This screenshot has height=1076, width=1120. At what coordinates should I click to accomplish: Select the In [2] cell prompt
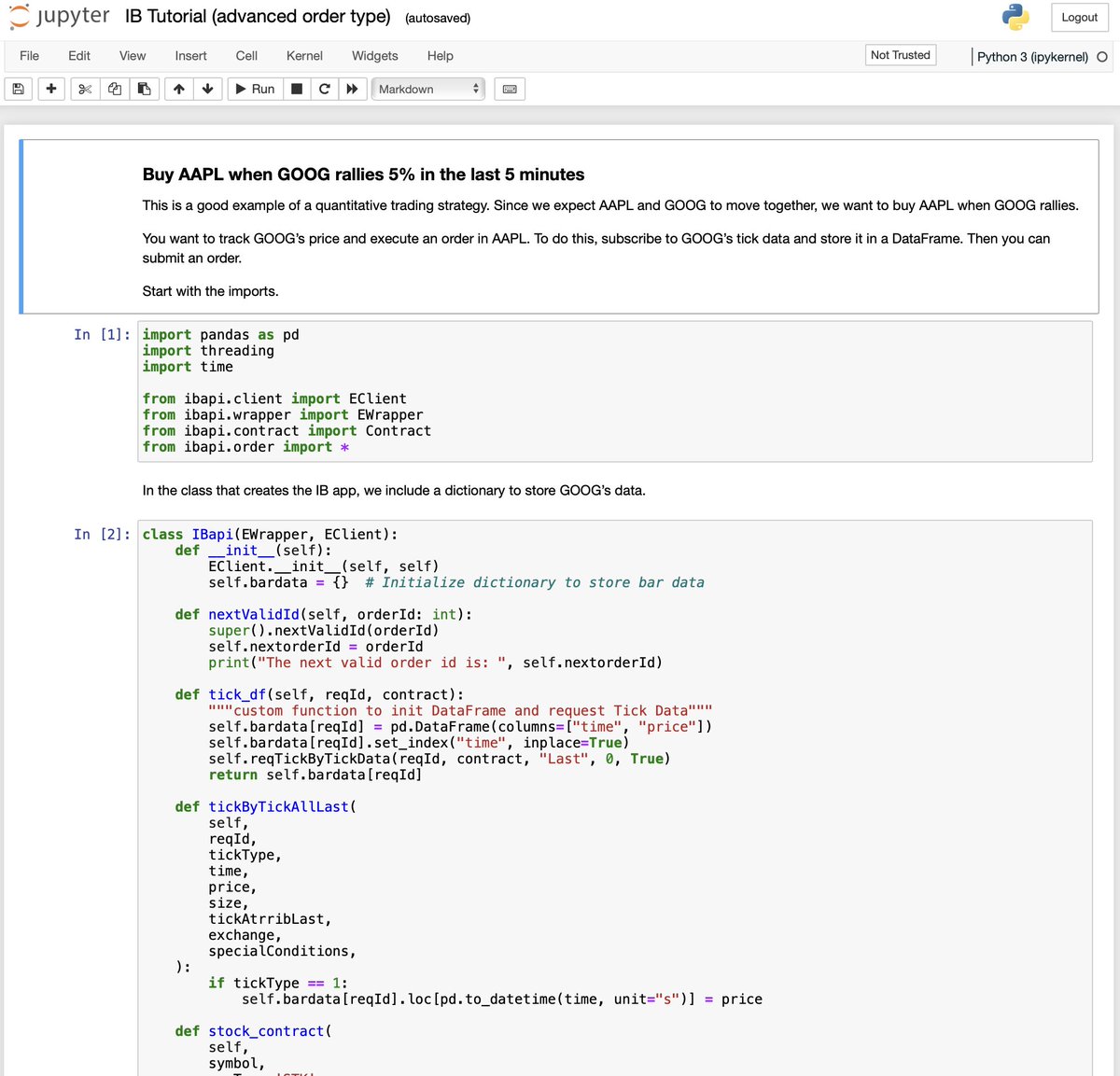point(103,534)
